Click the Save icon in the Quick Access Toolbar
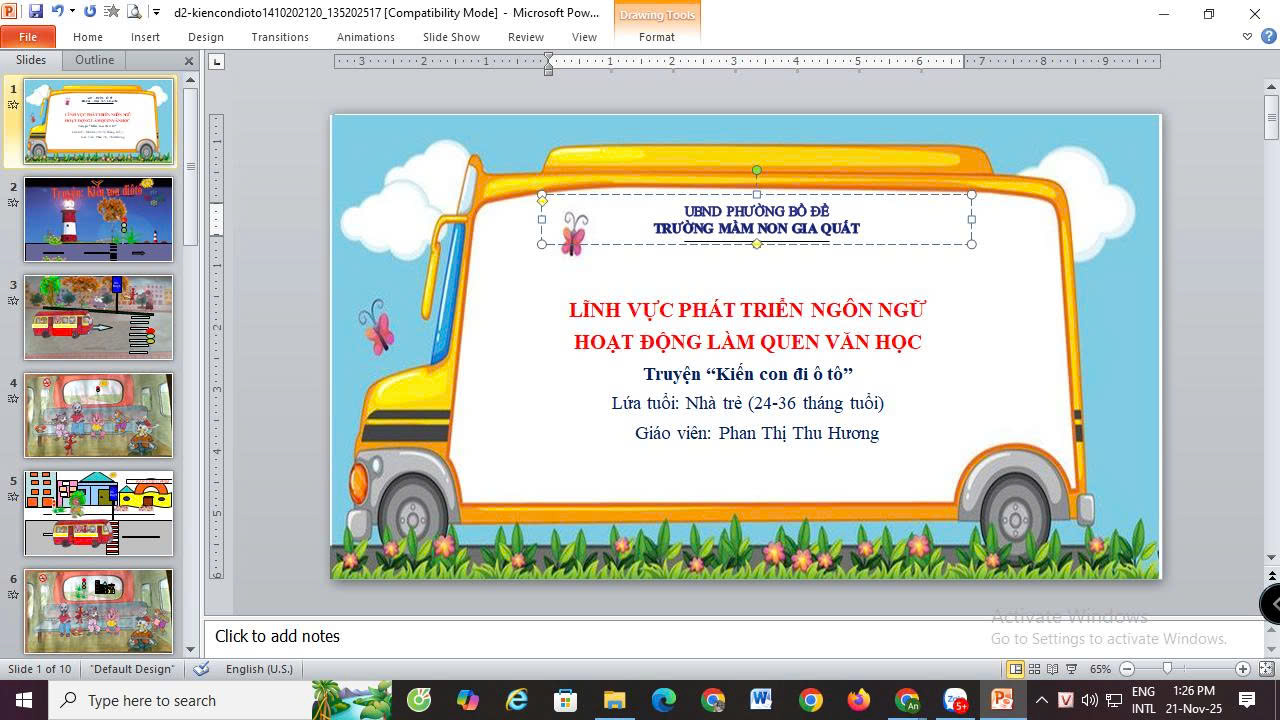 (x=36, y=12)
